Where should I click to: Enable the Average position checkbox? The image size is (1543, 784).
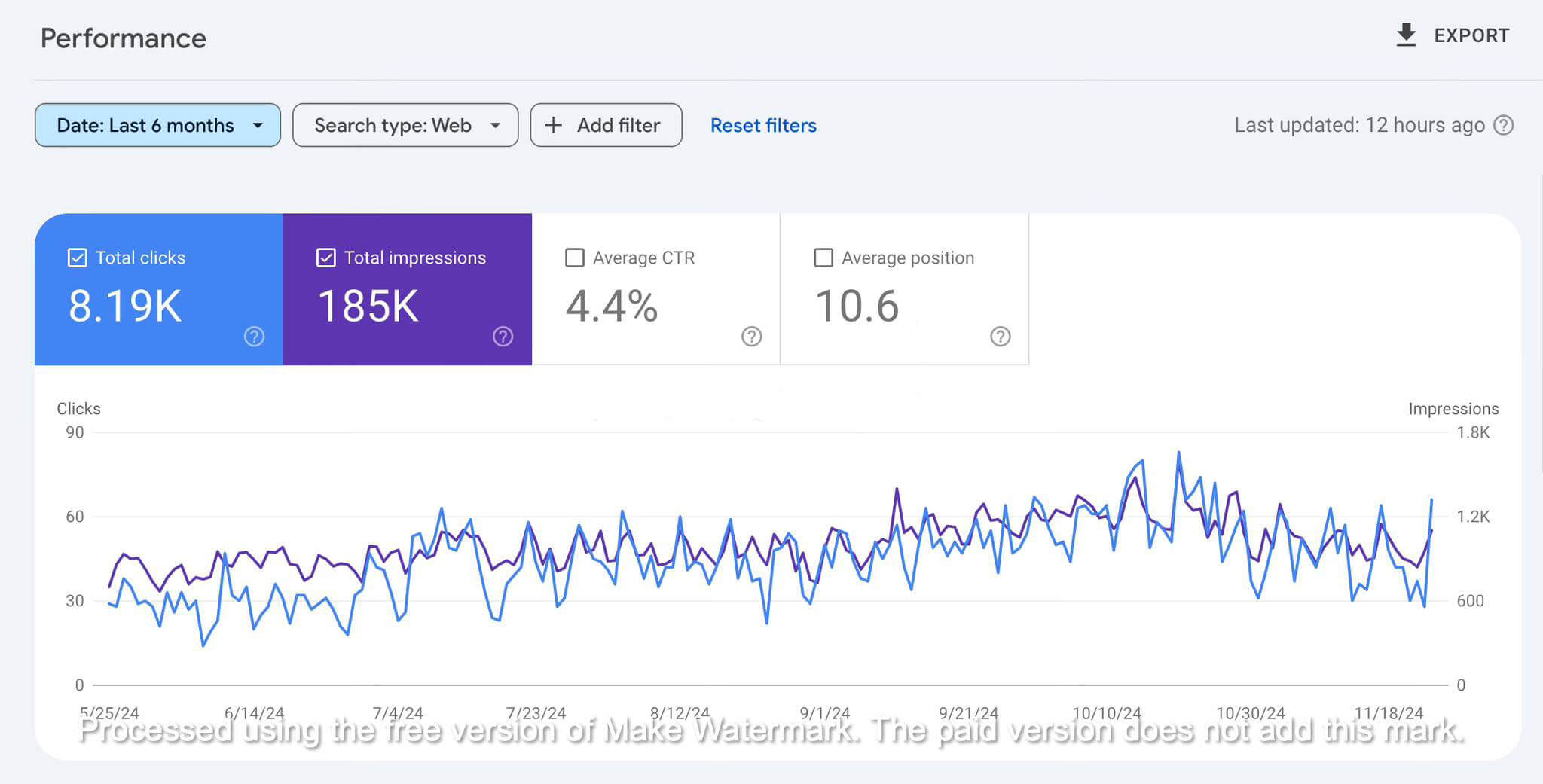pos(823,258)
